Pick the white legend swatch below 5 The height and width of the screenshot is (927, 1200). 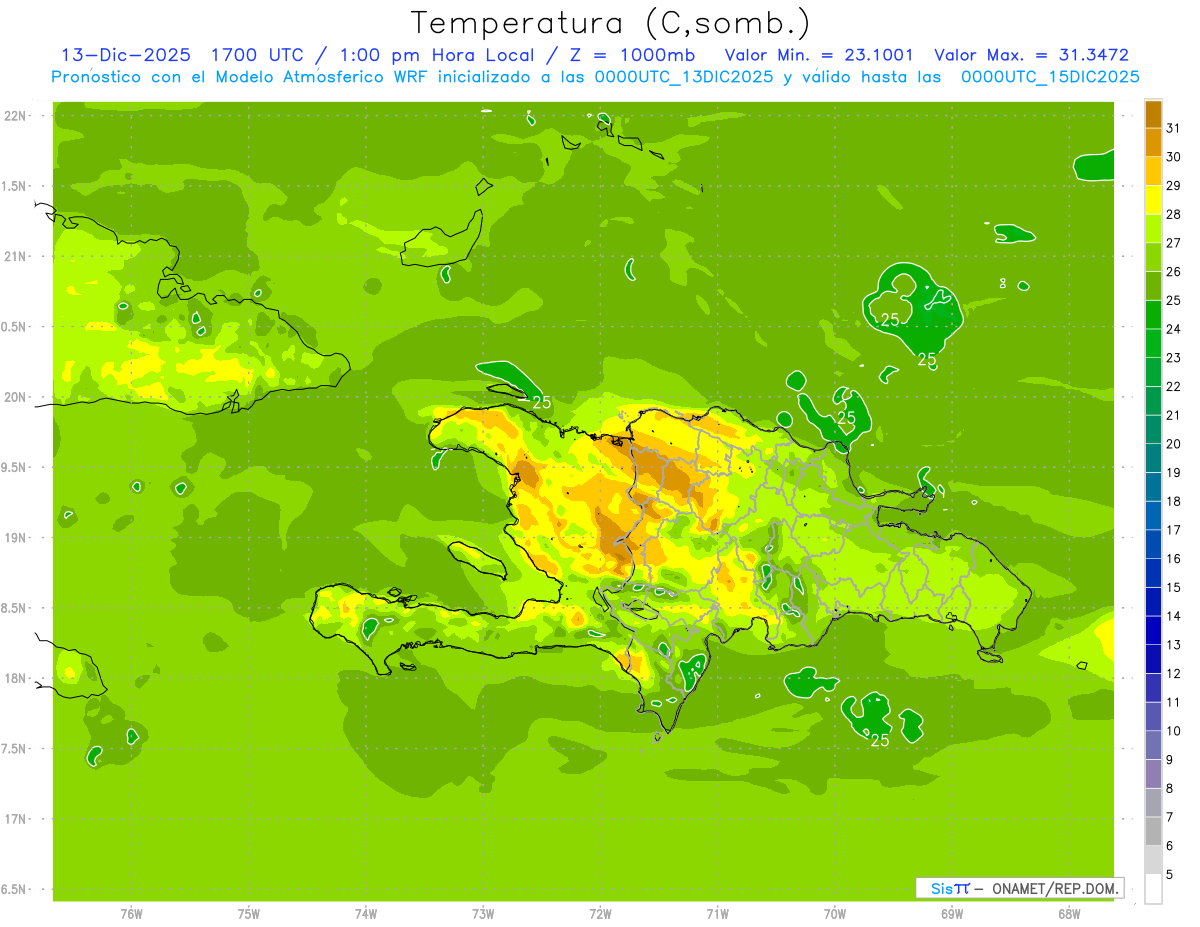point(1153,889)
